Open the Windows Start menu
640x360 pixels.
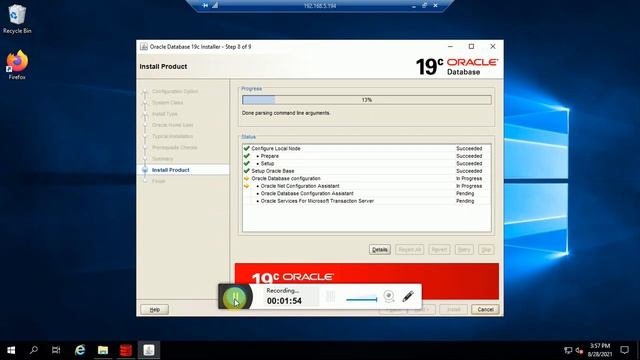[x=11, y=350]
